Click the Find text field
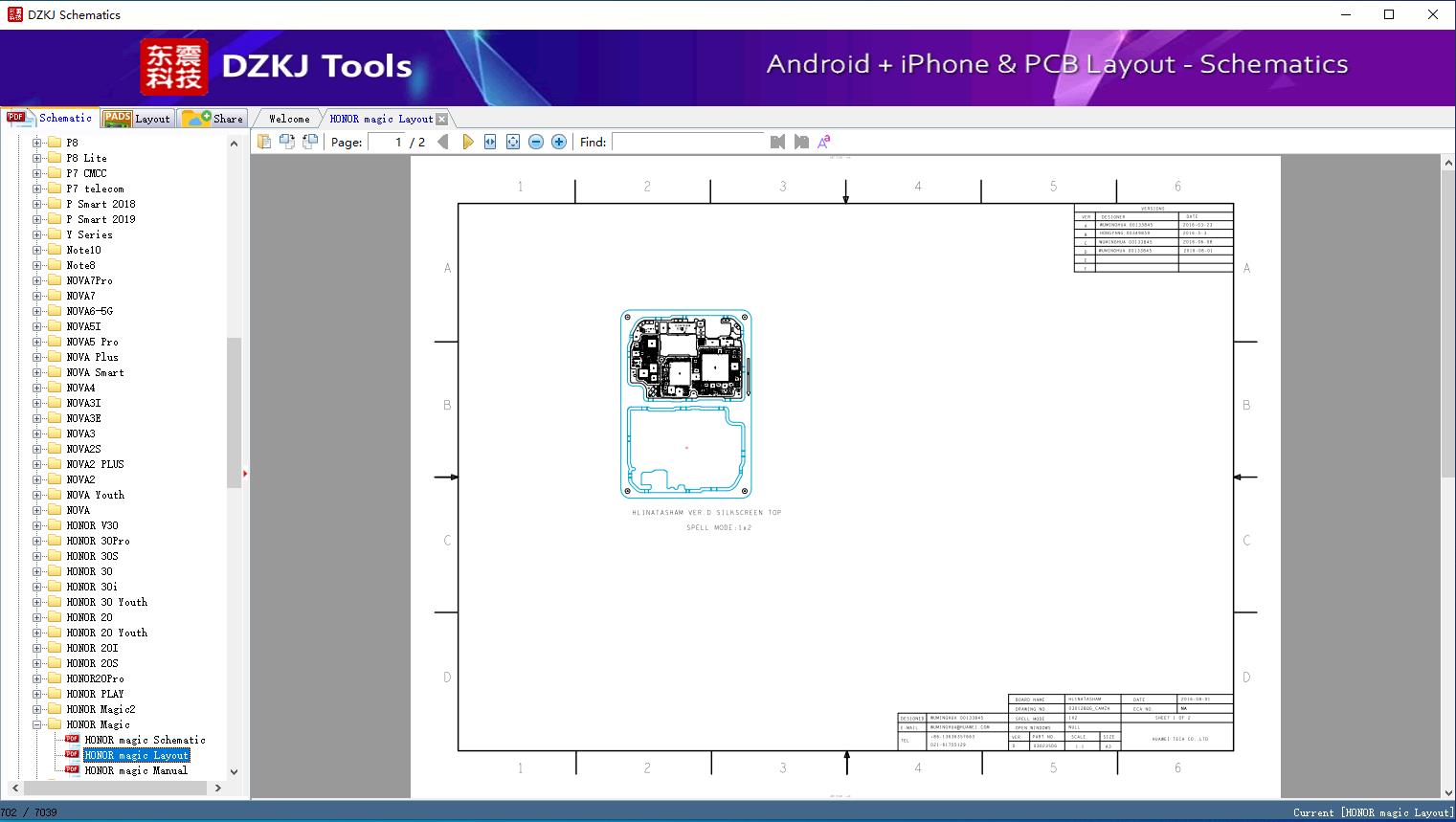 pos(688,142)
